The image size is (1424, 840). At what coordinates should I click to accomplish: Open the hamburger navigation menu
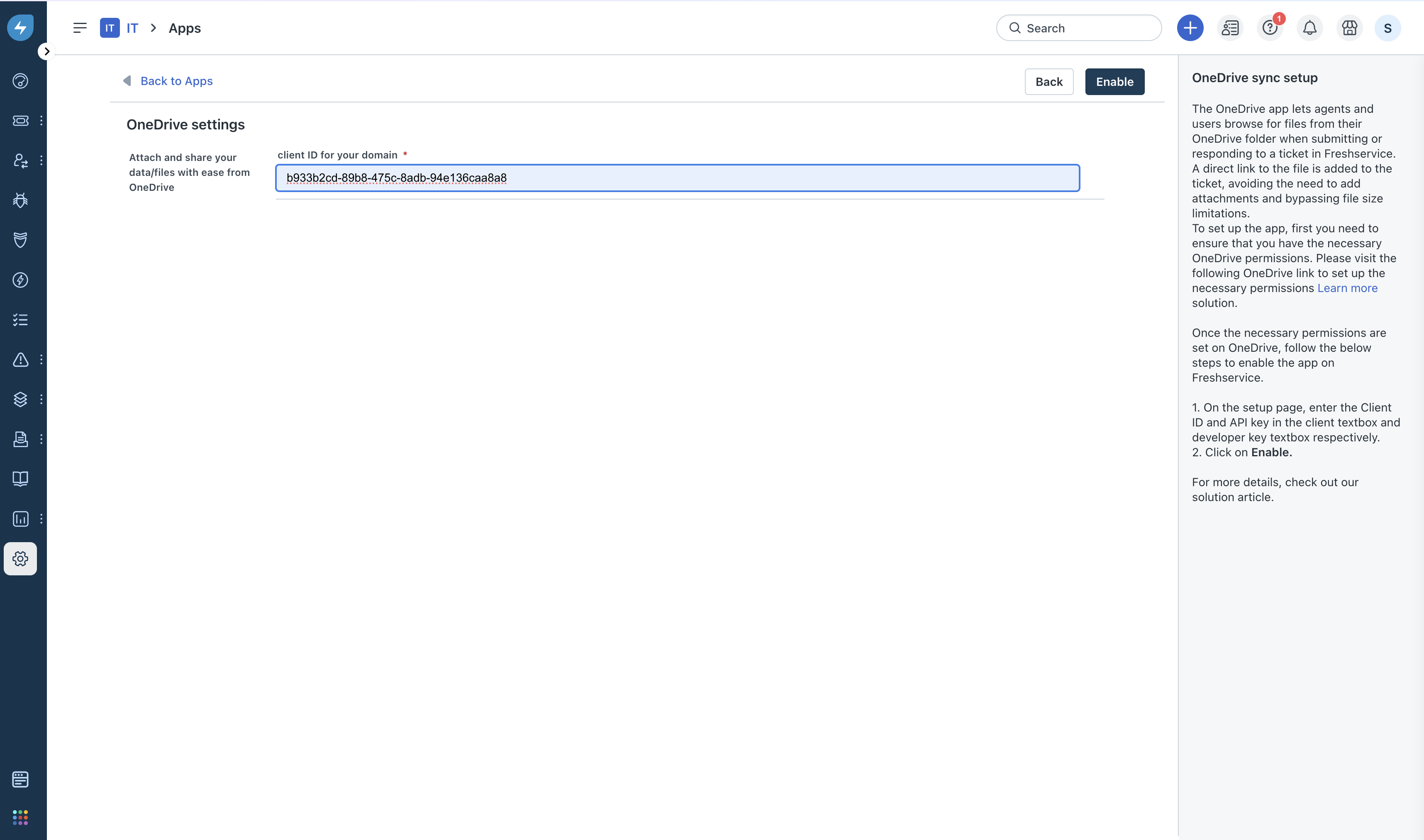(x=80, y=28)
